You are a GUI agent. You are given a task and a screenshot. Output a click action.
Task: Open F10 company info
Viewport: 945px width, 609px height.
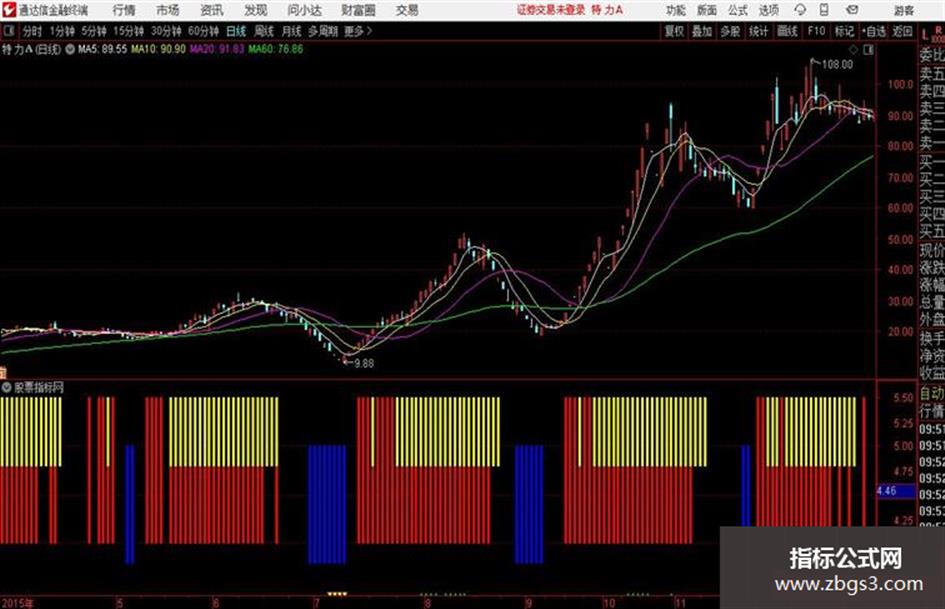(817, 31)
